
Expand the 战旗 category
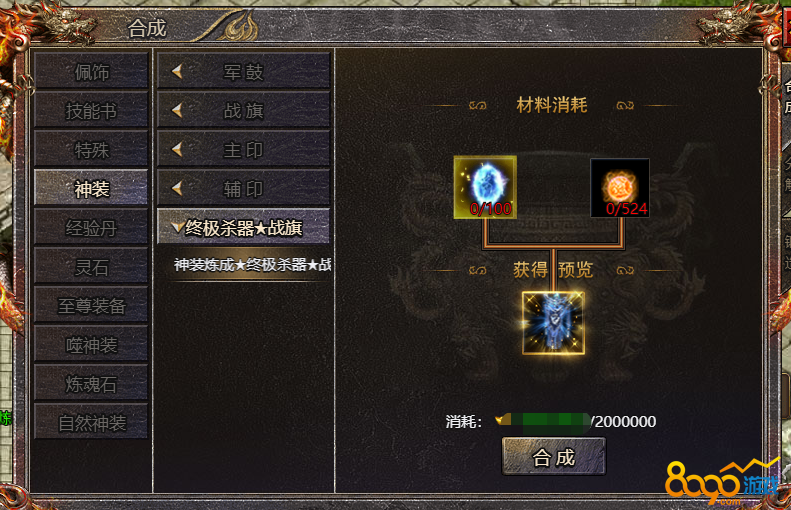(244, 110)
